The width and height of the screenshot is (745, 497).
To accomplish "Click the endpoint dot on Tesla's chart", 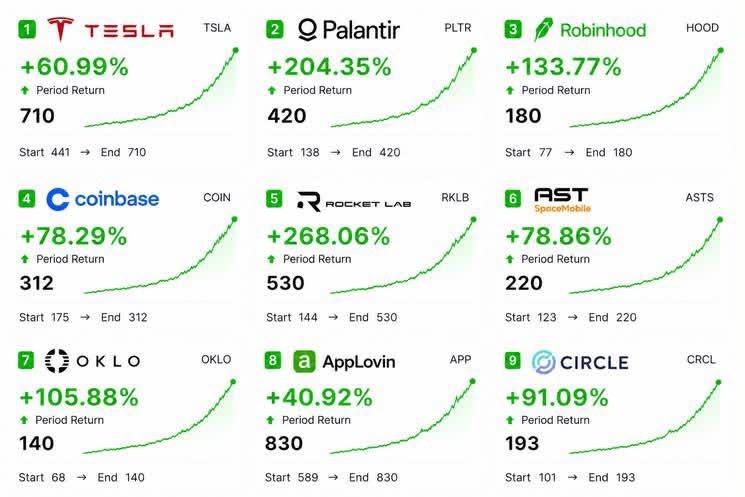I will [x=236, y=50].
